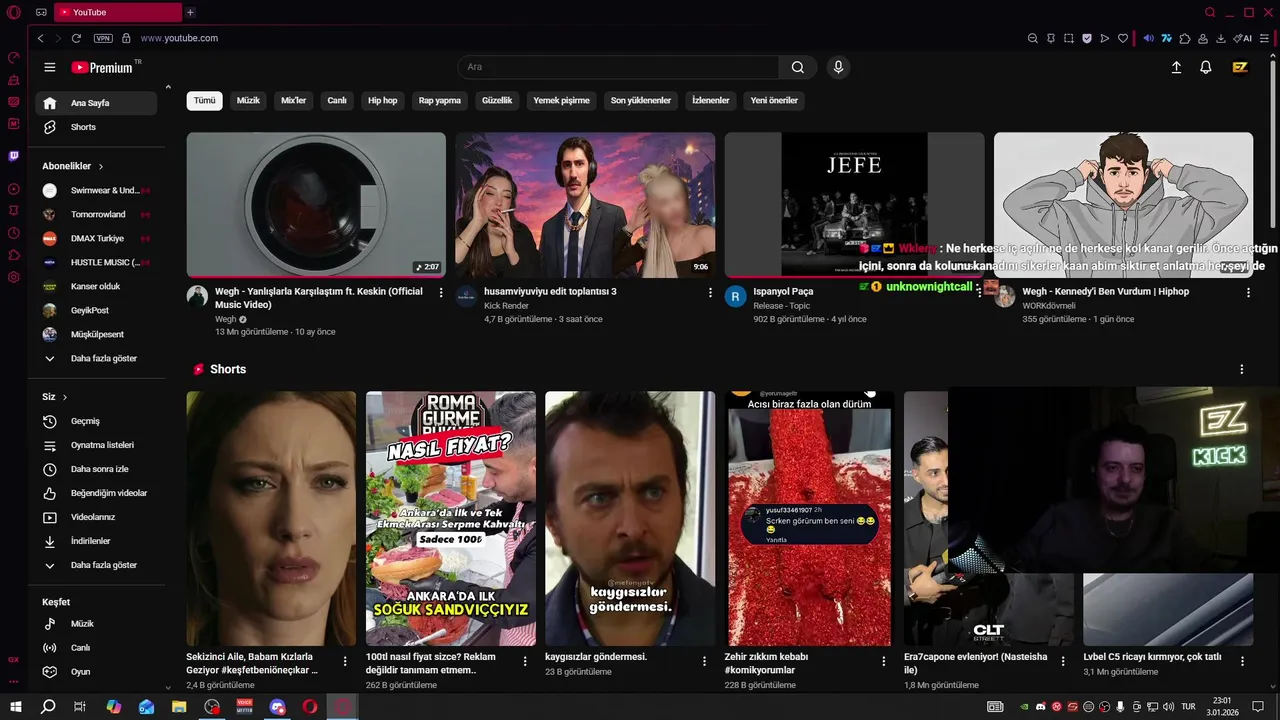The height and width of the screenshot is (720, 1280).
Task: Select the Mix'ler filter chip
Action: pyautogui.click(x=293, y=101)
